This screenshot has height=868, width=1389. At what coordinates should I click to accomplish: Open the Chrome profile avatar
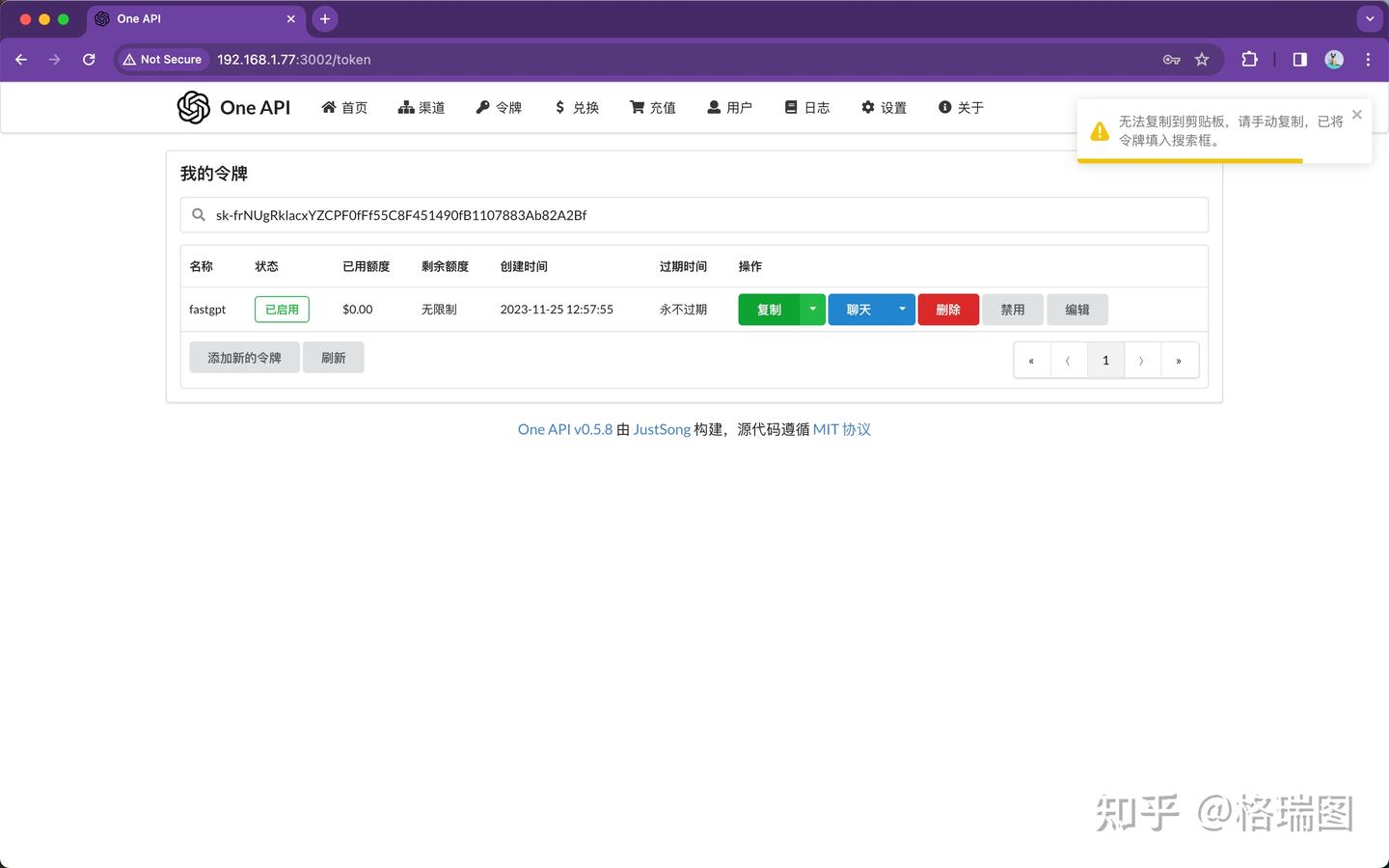(x=1334, y=60)
